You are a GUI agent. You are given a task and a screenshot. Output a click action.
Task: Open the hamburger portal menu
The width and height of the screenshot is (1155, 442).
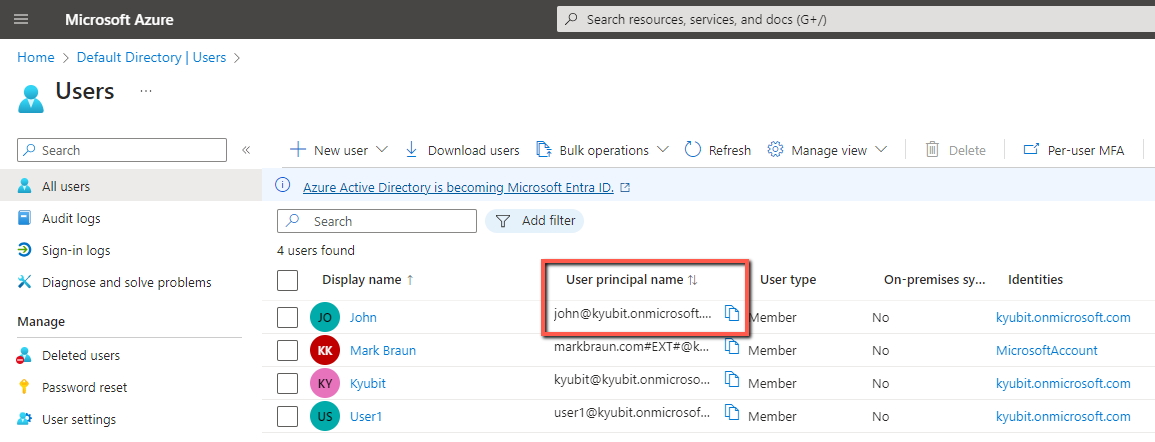tap(21, 19)
